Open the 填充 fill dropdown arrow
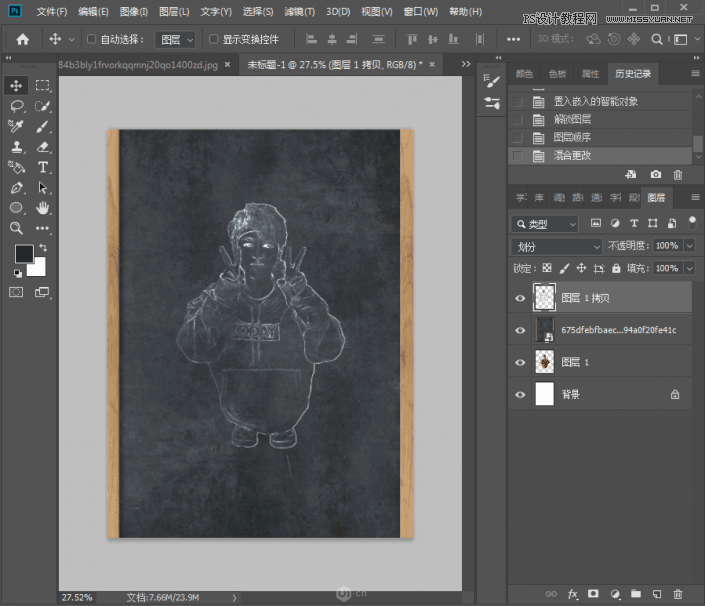705x606 pixels. click(689, 268)
